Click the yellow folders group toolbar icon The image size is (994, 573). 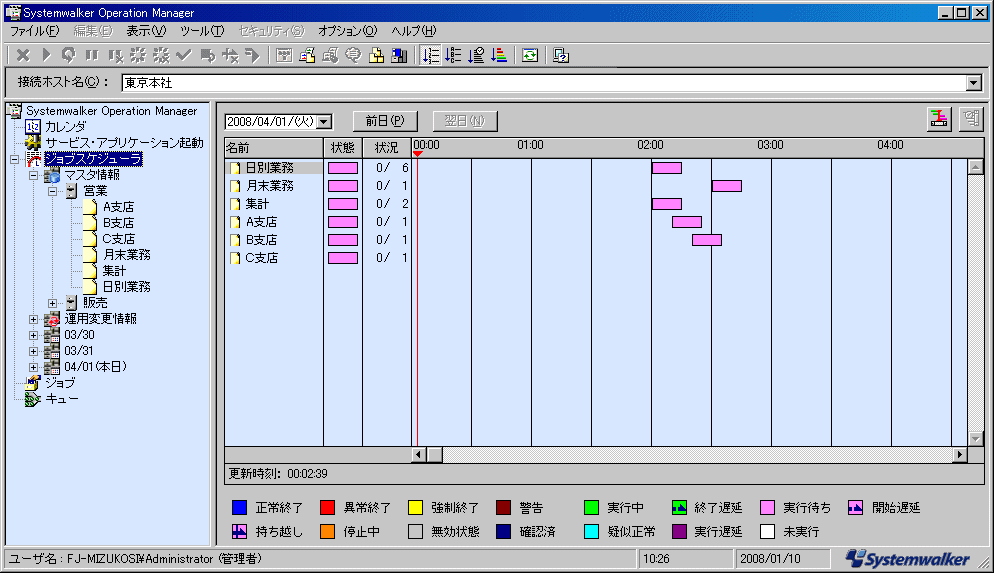(377, 56)
